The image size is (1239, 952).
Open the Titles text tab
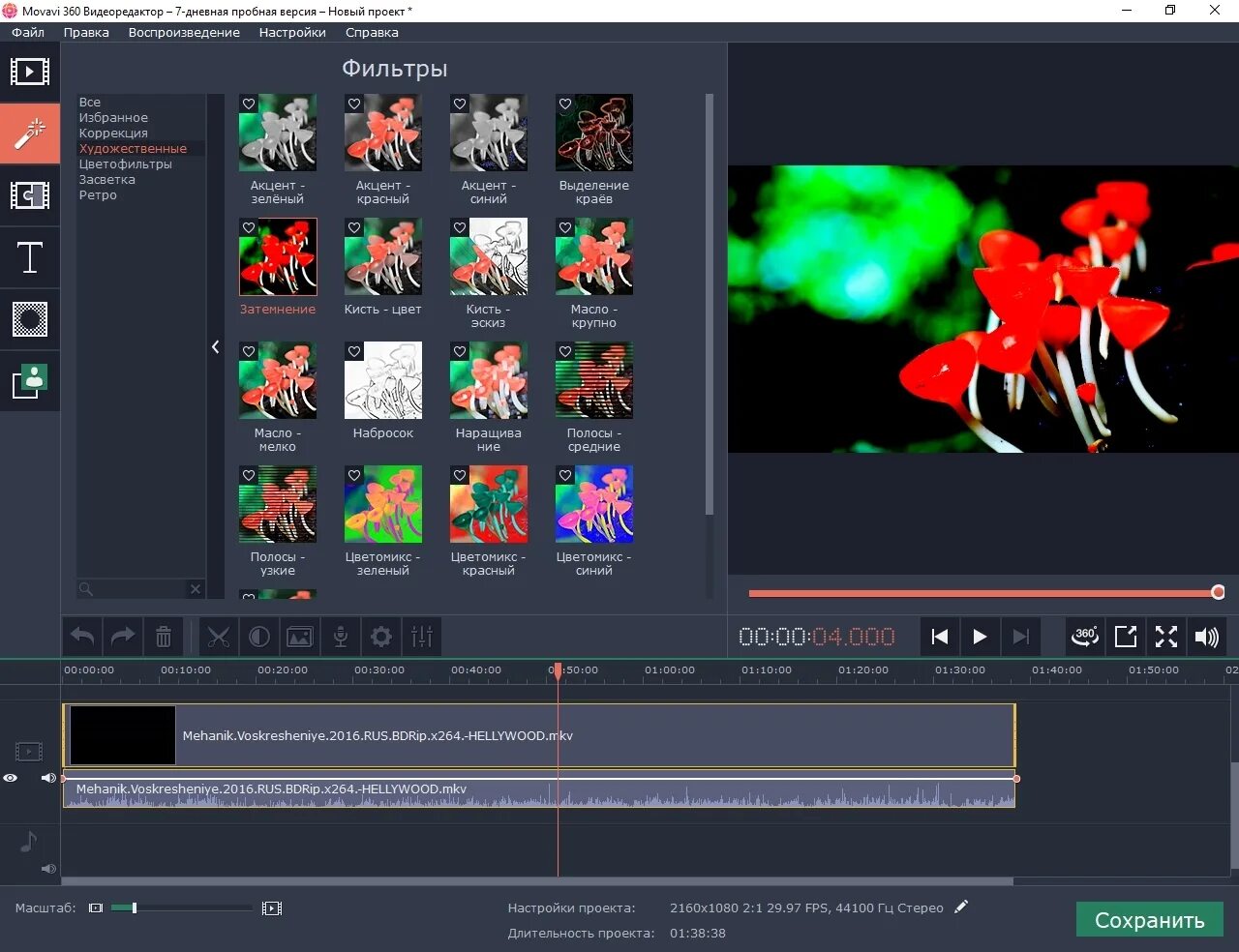point(30,257)
